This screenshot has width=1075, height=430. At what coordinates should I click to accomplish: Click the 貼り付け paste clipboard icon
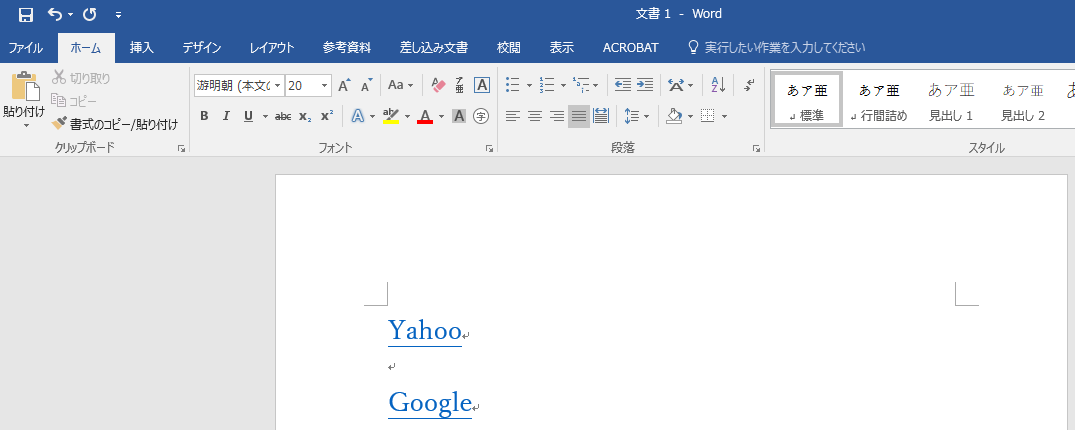[x=25, y=87]
